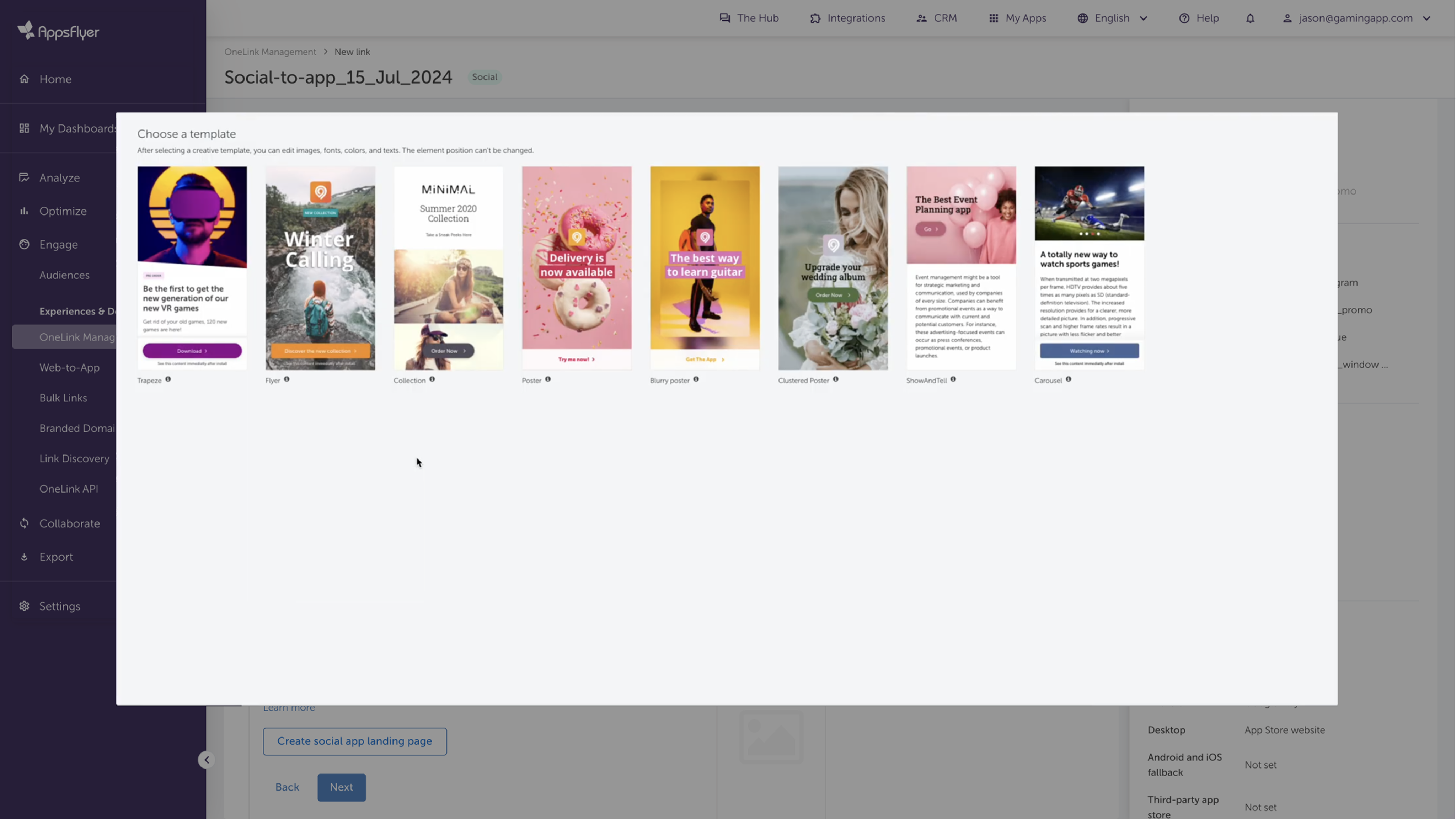Click info icon beside Flyer label
1456x819 pixels.
pos(287,379)
